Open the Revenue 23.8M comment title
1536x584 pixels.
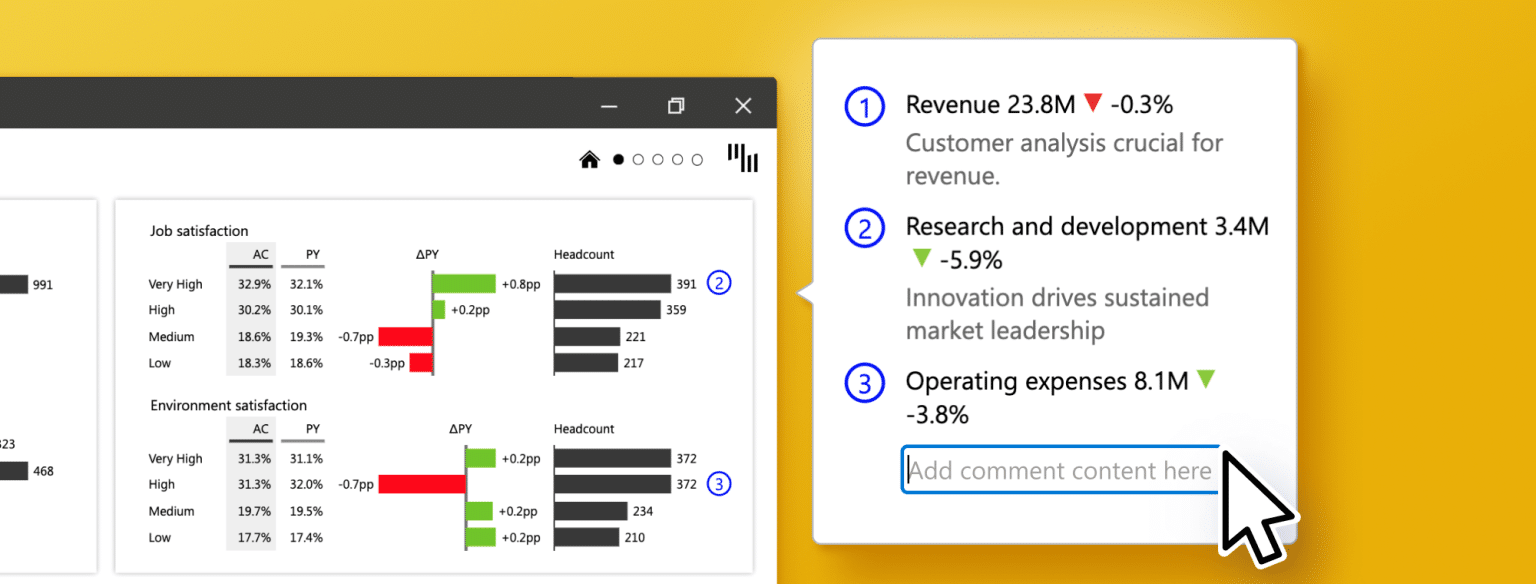tap(989, 104)
